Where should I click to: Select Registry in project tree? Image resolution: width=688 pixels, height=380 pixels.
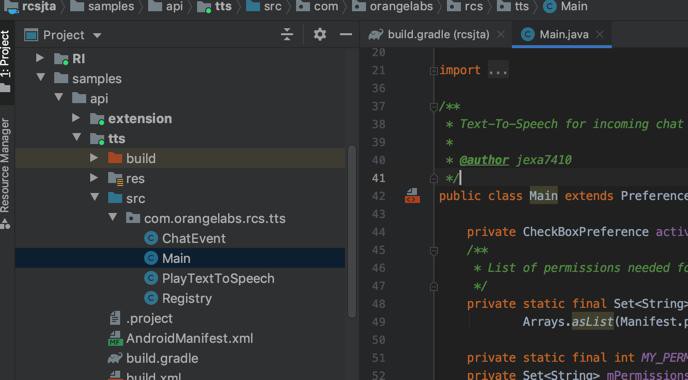(187, 298)
